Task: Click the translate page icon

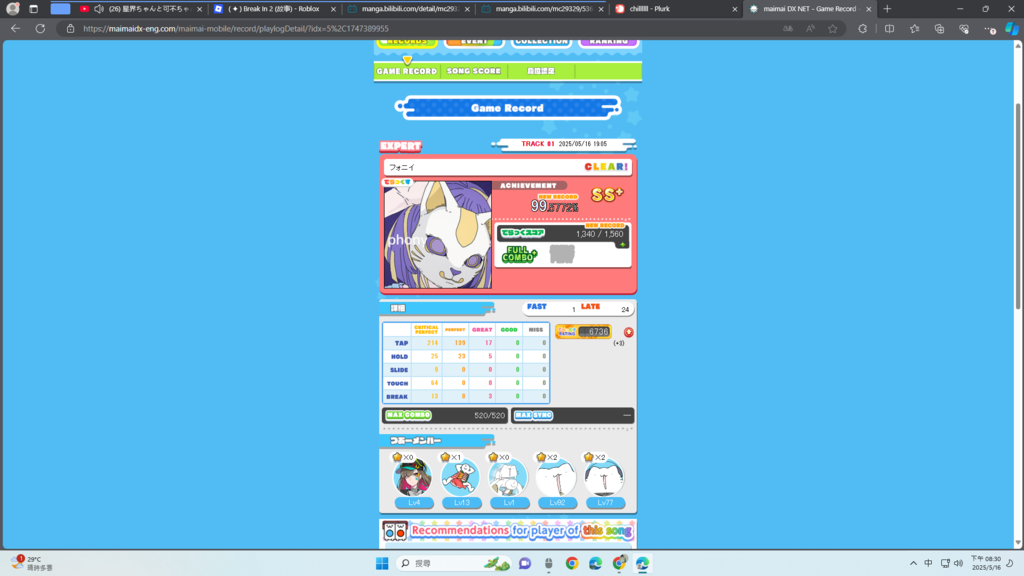Action: [x=788, y=29]
